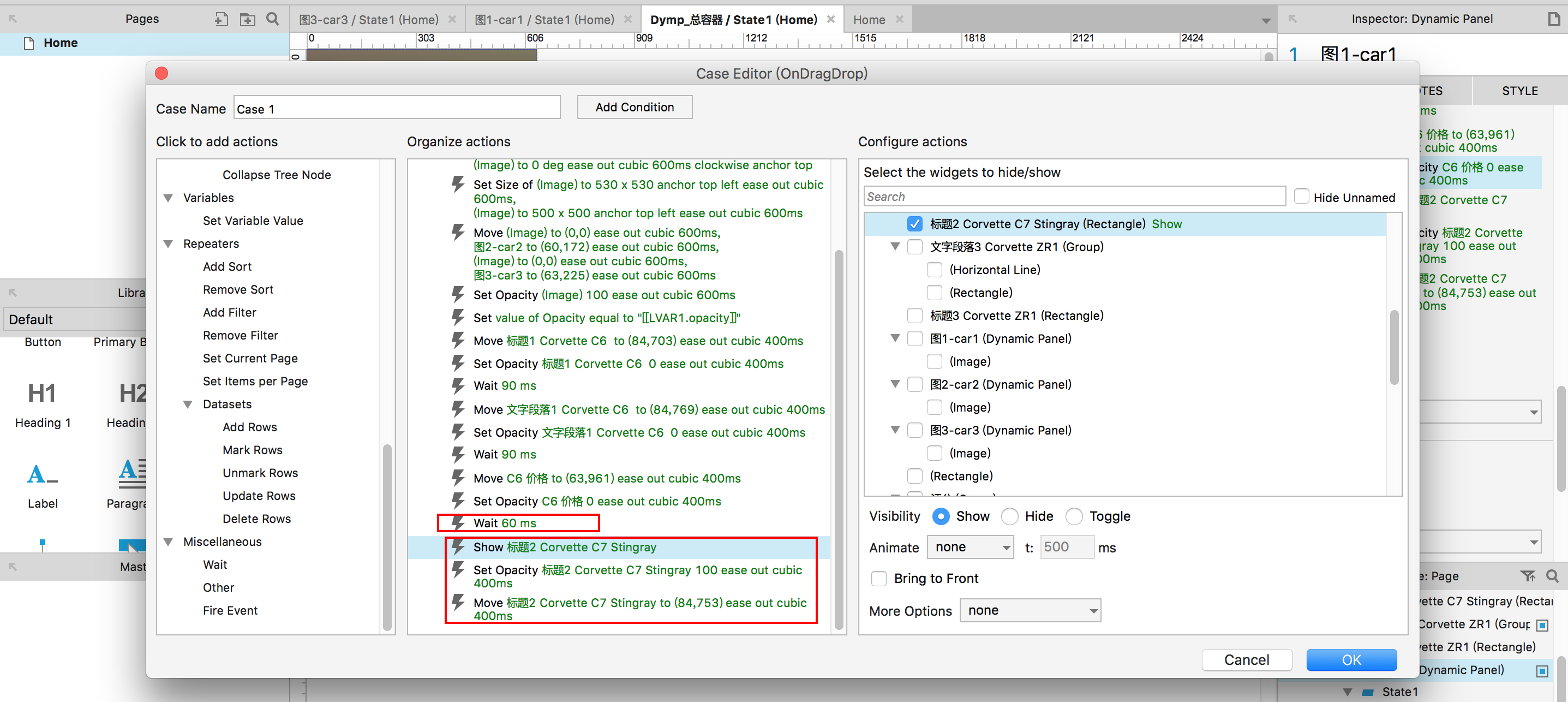Click the Add Condition button

[635, 107]
